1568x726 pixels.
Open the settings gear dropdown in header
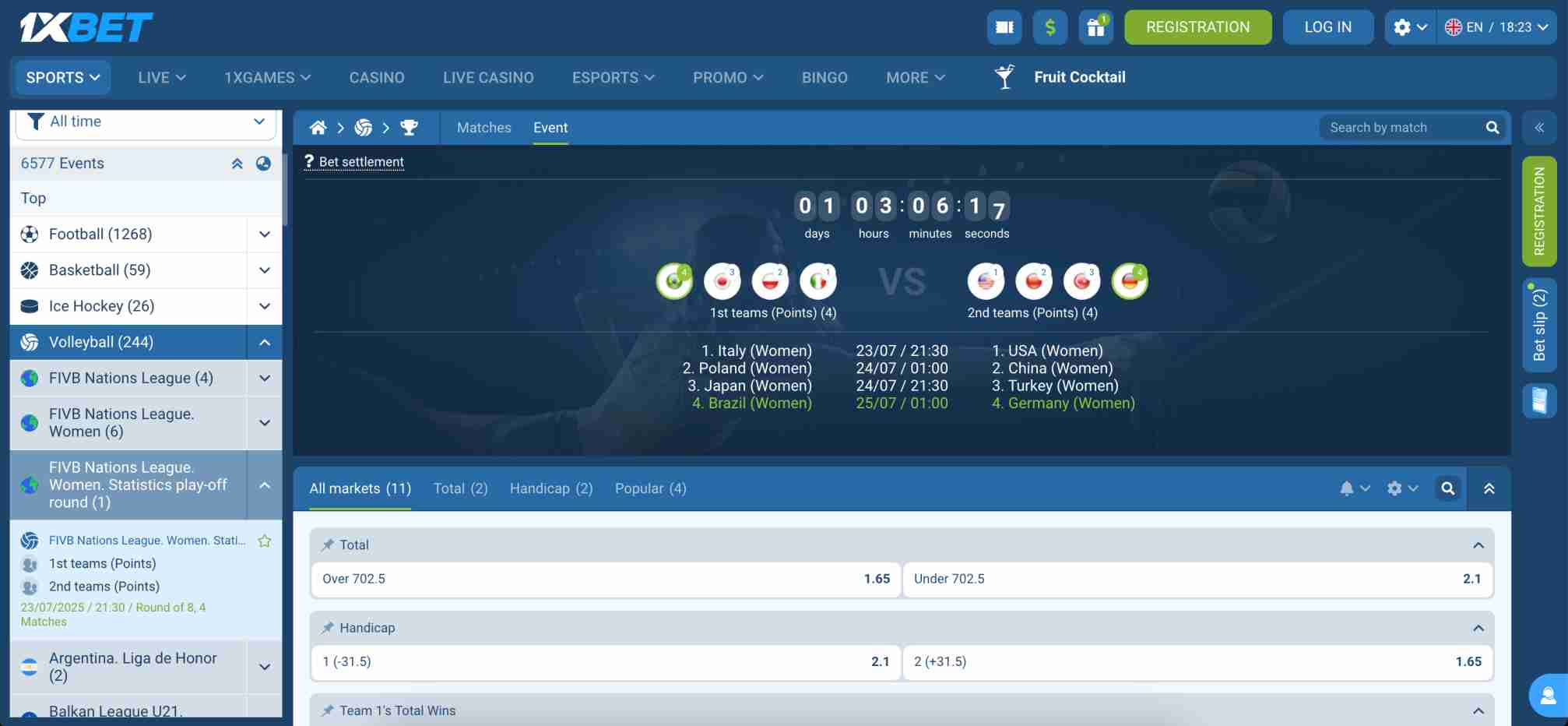(1410, 27)
